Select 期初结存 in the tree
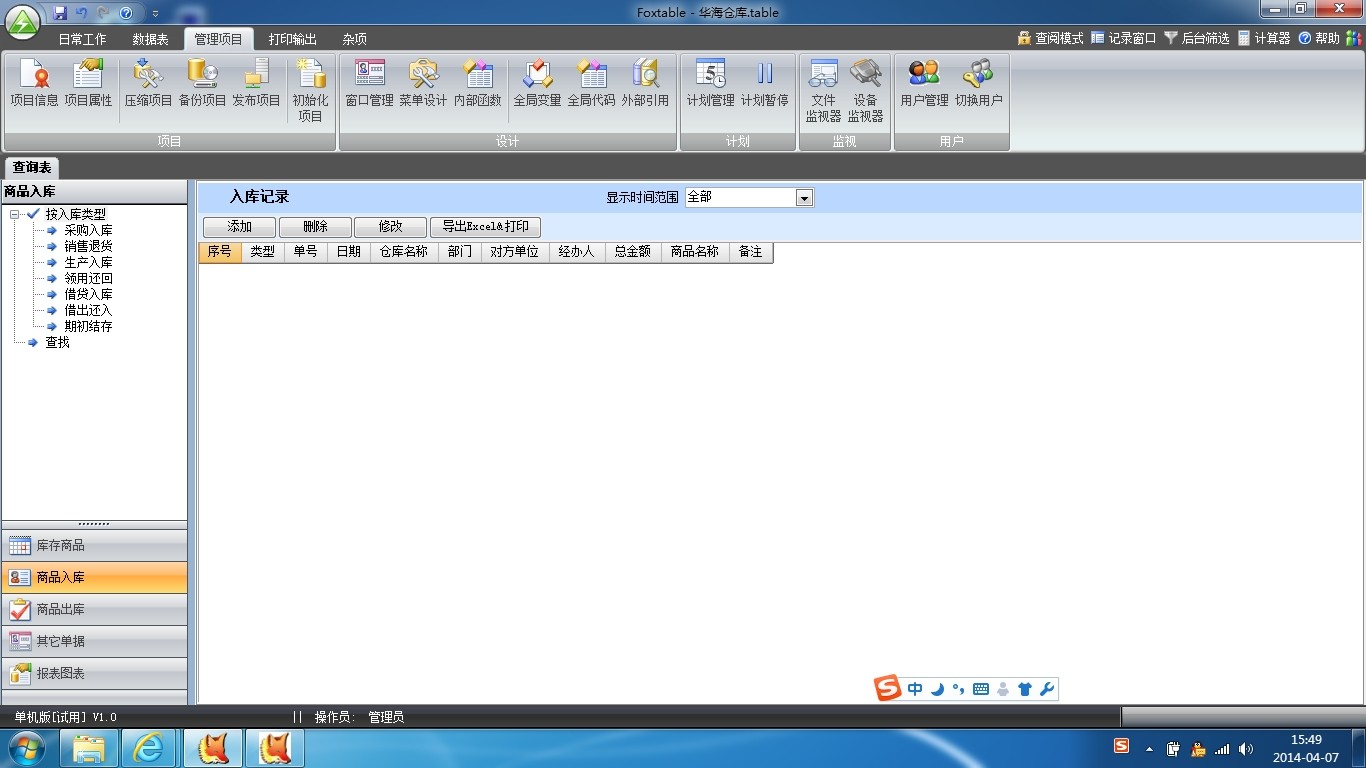The height and width of the screenshot is (768, 1366). (x=88, y=326)
